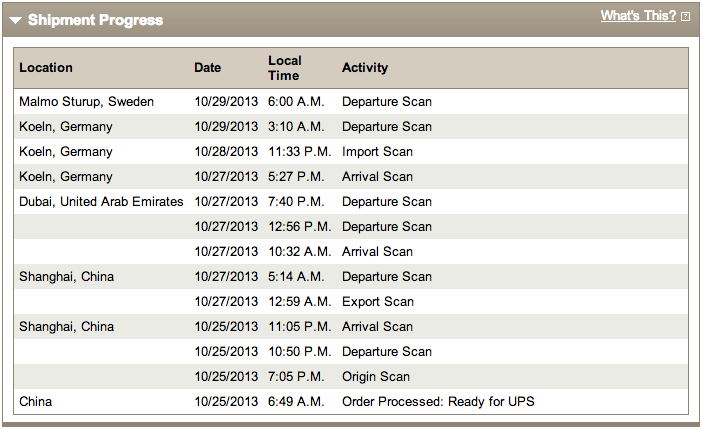
Task: Click the Dubai, United Arab Emirates location
Action: coord(101,202)
